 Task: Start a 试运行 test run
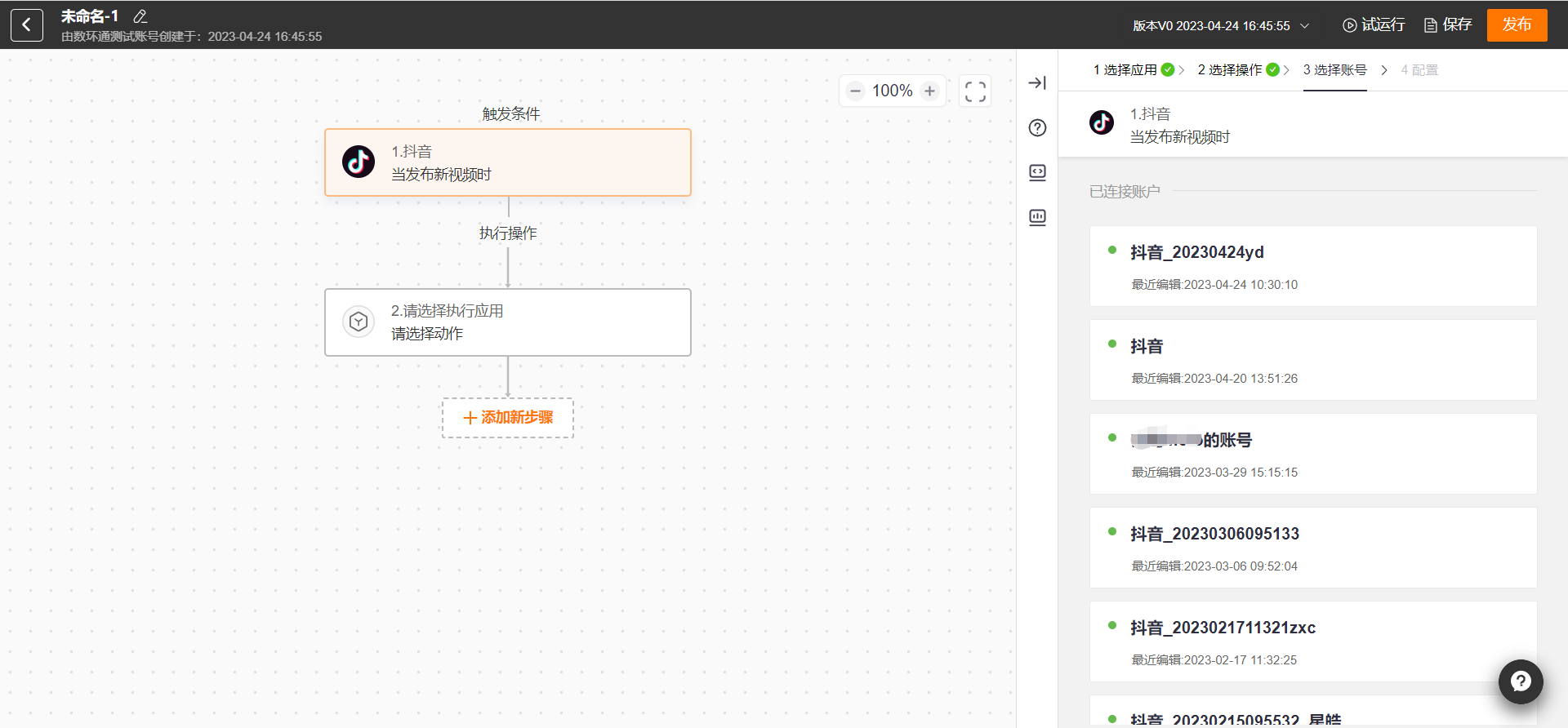pos(1374,25)
